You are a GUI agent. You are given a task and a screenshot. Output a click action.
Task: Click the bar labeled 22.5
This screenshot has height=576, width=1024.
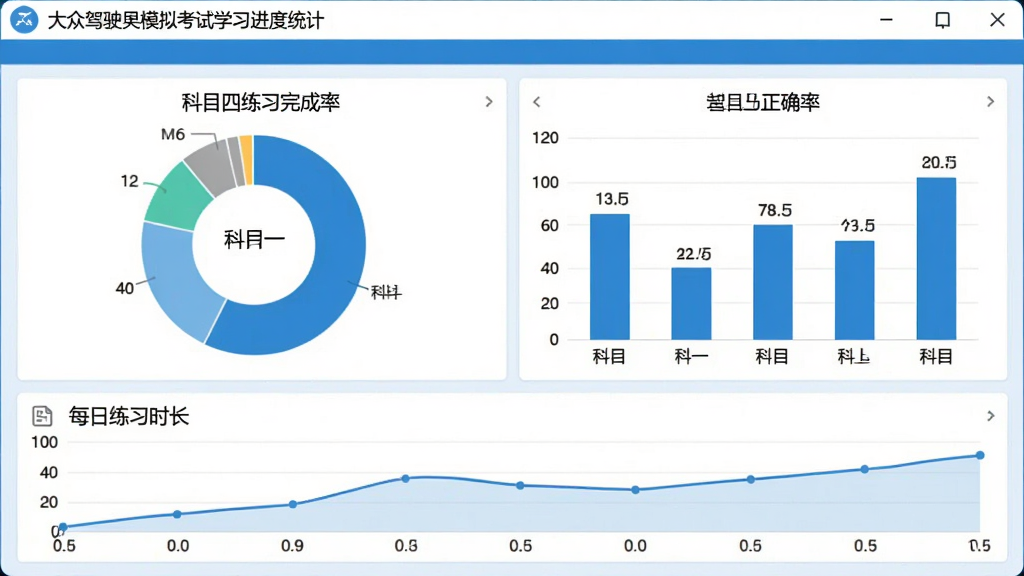(x=691, y=304)
